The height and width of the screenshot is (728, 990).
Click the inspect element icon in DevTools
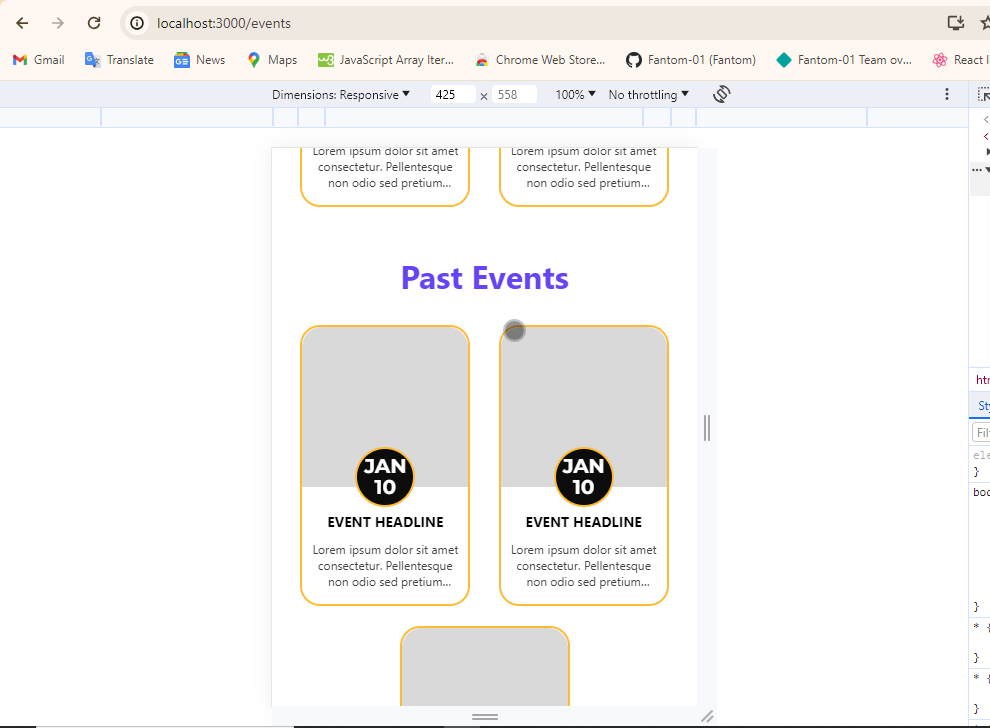point(983,94)
